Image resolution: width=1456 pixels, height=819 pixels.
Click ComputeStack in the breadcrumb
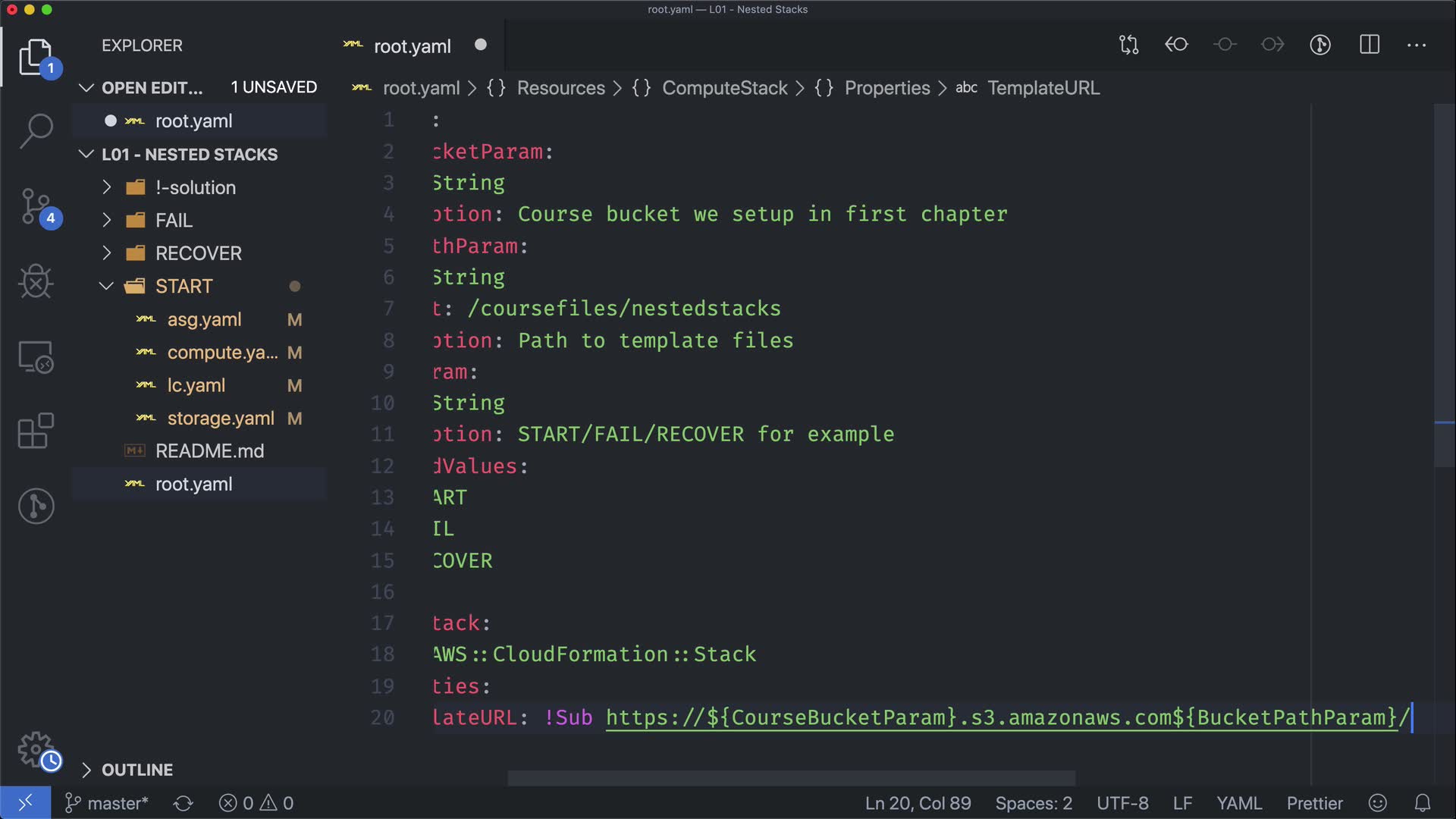pos(724,88)
